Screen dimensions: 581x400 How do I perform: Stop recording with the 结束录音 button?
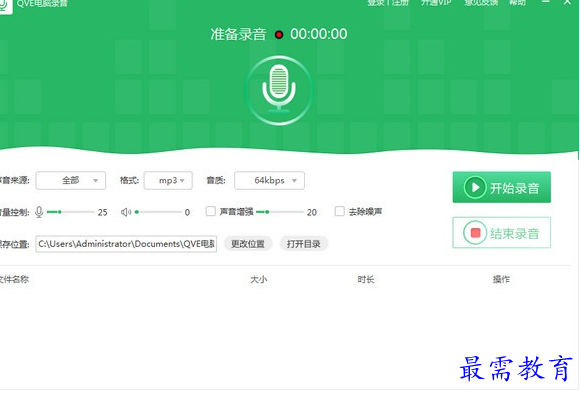502,233
